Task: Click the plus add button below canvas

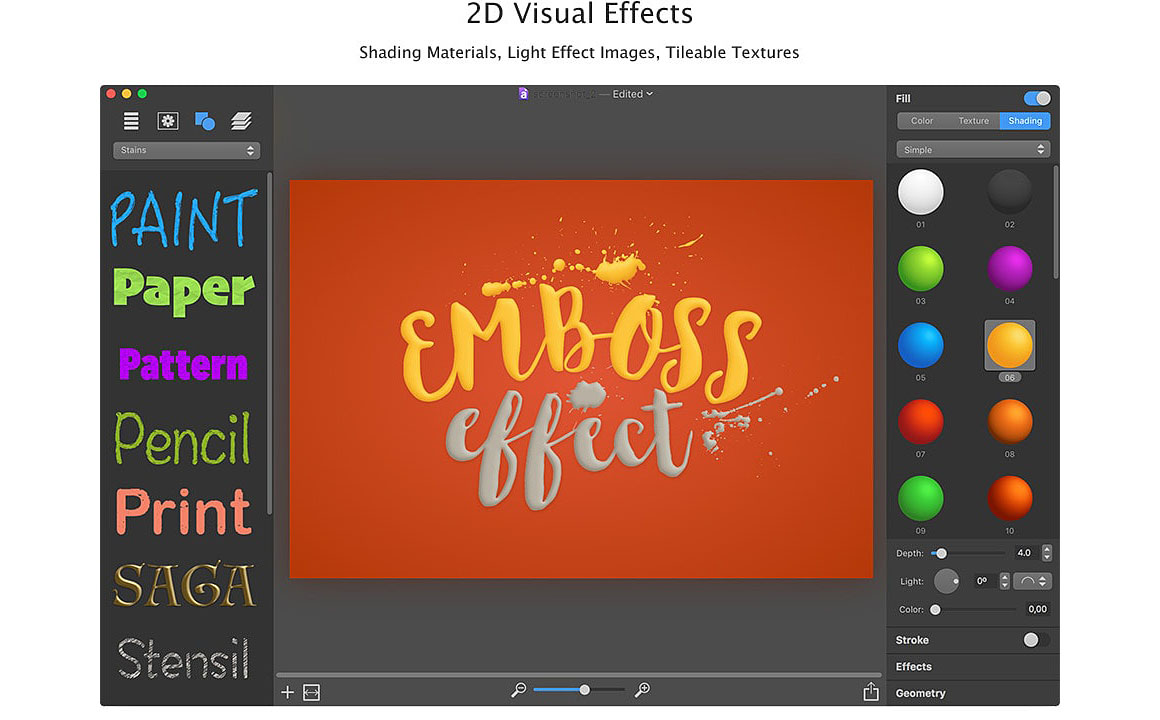Action: click(x=288, y=692)
